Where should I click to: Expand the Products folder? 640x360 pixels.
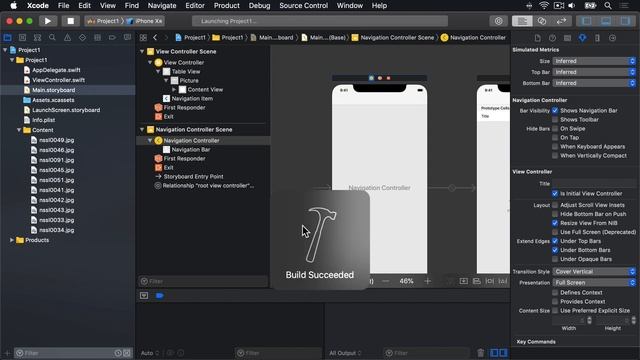(12, 240)
